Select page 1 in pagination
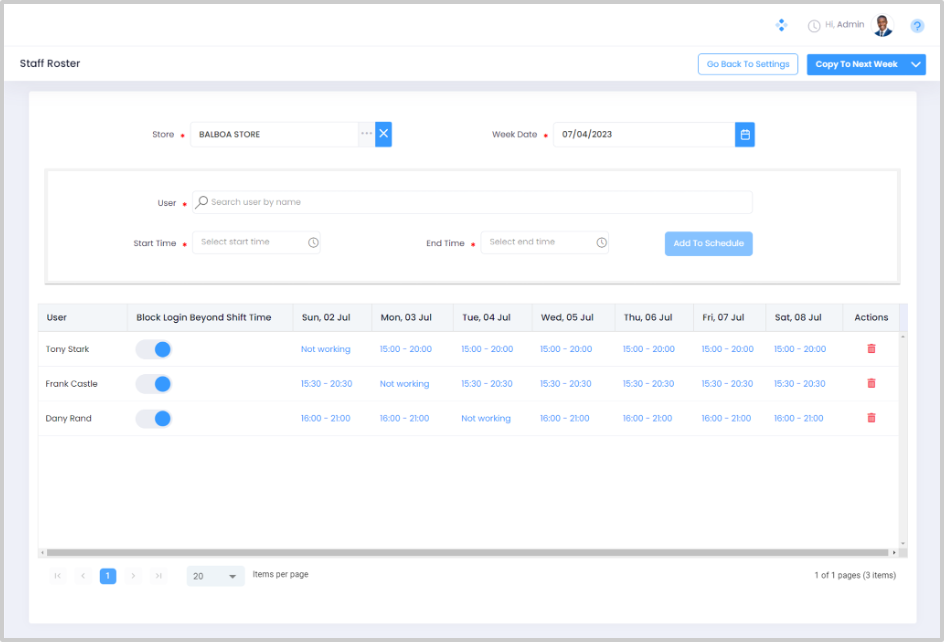Viewport: 944px width, 642px height. click(108, 576)
